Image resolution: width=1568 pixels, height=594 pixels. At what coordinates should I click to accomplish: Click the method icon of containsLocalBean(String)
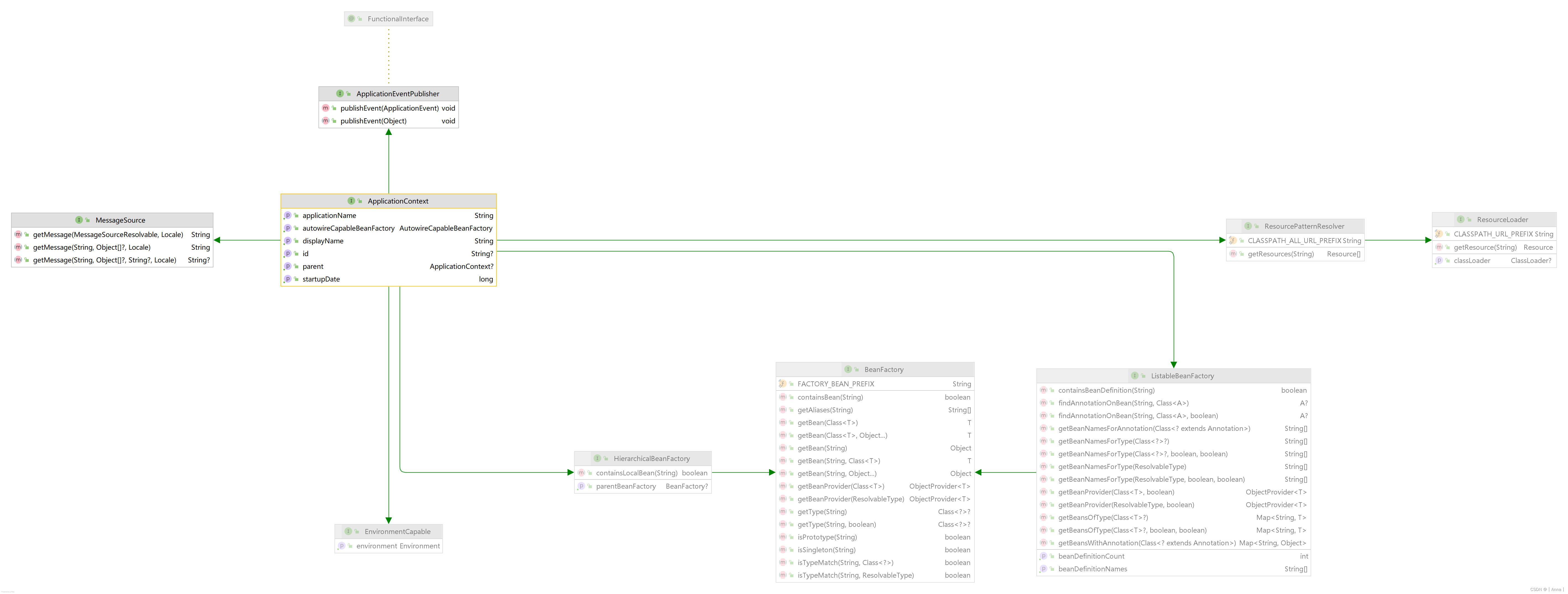pos(581,473)
